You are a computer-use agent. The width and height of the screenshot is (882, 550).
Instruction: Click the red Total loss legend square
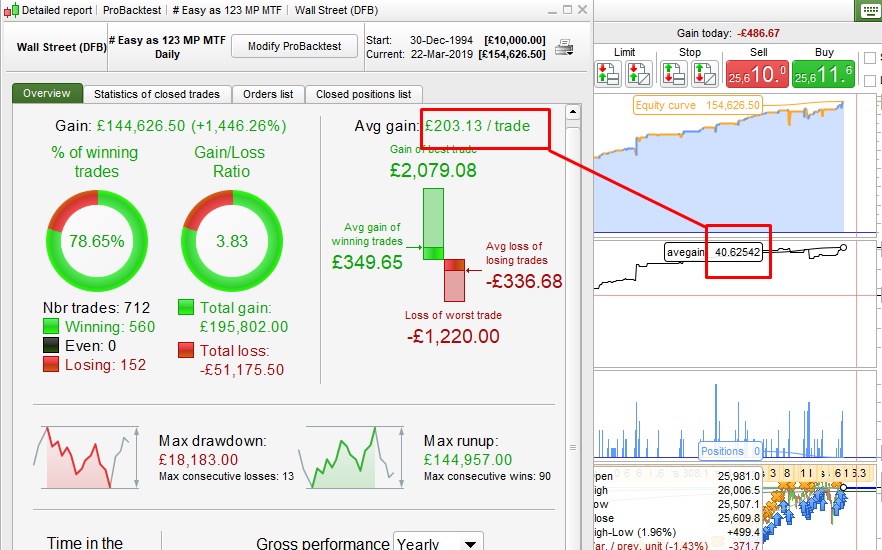coord(186,350)
